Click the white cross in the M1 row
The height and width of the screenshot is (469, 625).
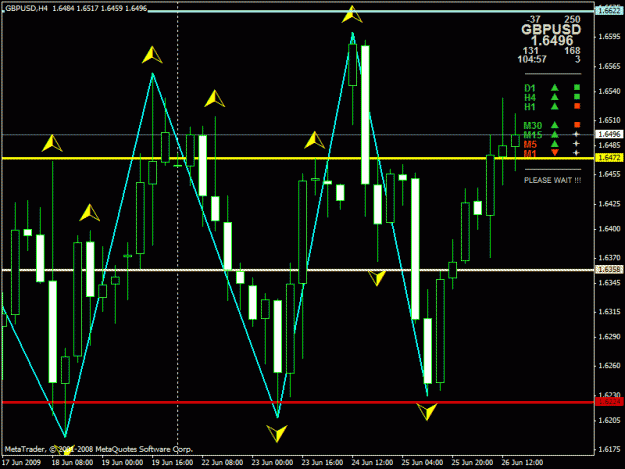coord(576,153)
